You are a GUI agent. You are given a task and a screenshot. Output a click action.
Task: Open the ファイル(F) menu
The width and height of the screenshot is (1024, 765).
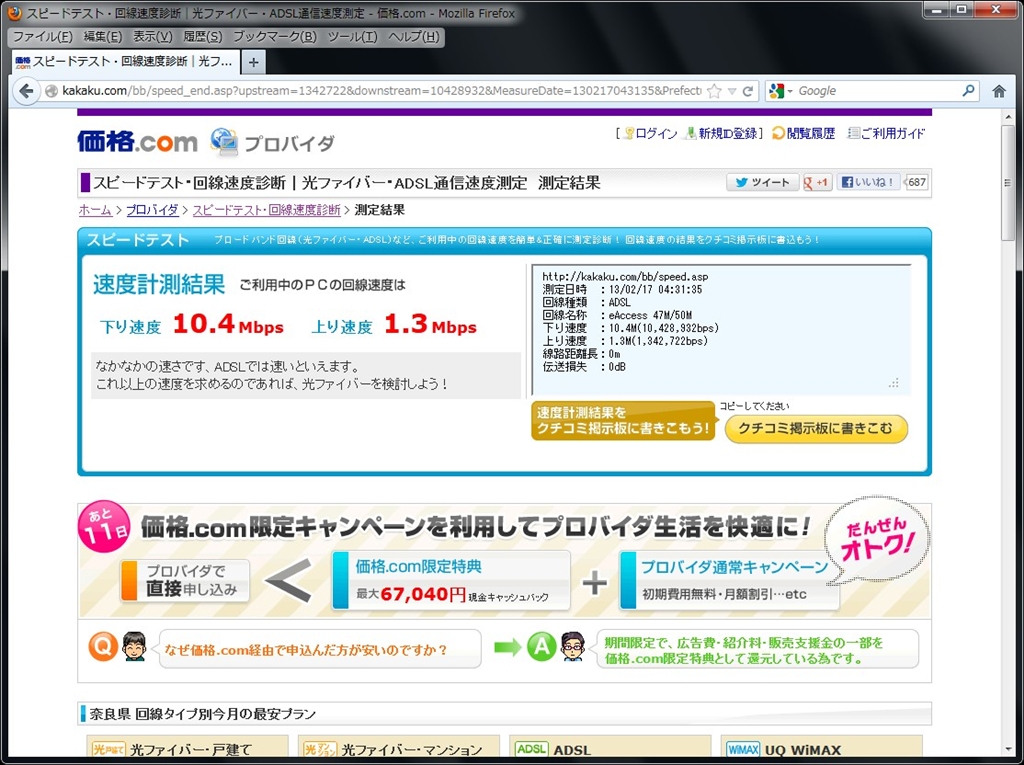point(42,37)
